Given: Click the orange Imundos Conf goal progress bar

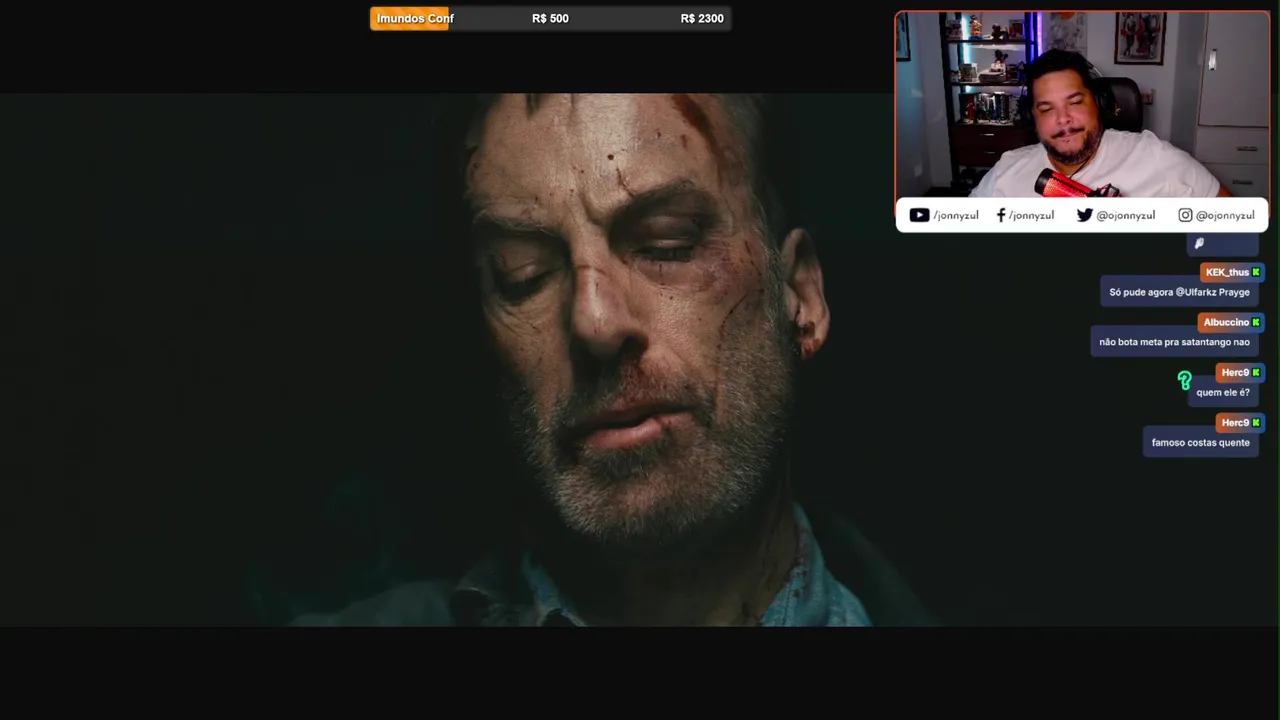Looking at the screenshot, I should [410, 18].
